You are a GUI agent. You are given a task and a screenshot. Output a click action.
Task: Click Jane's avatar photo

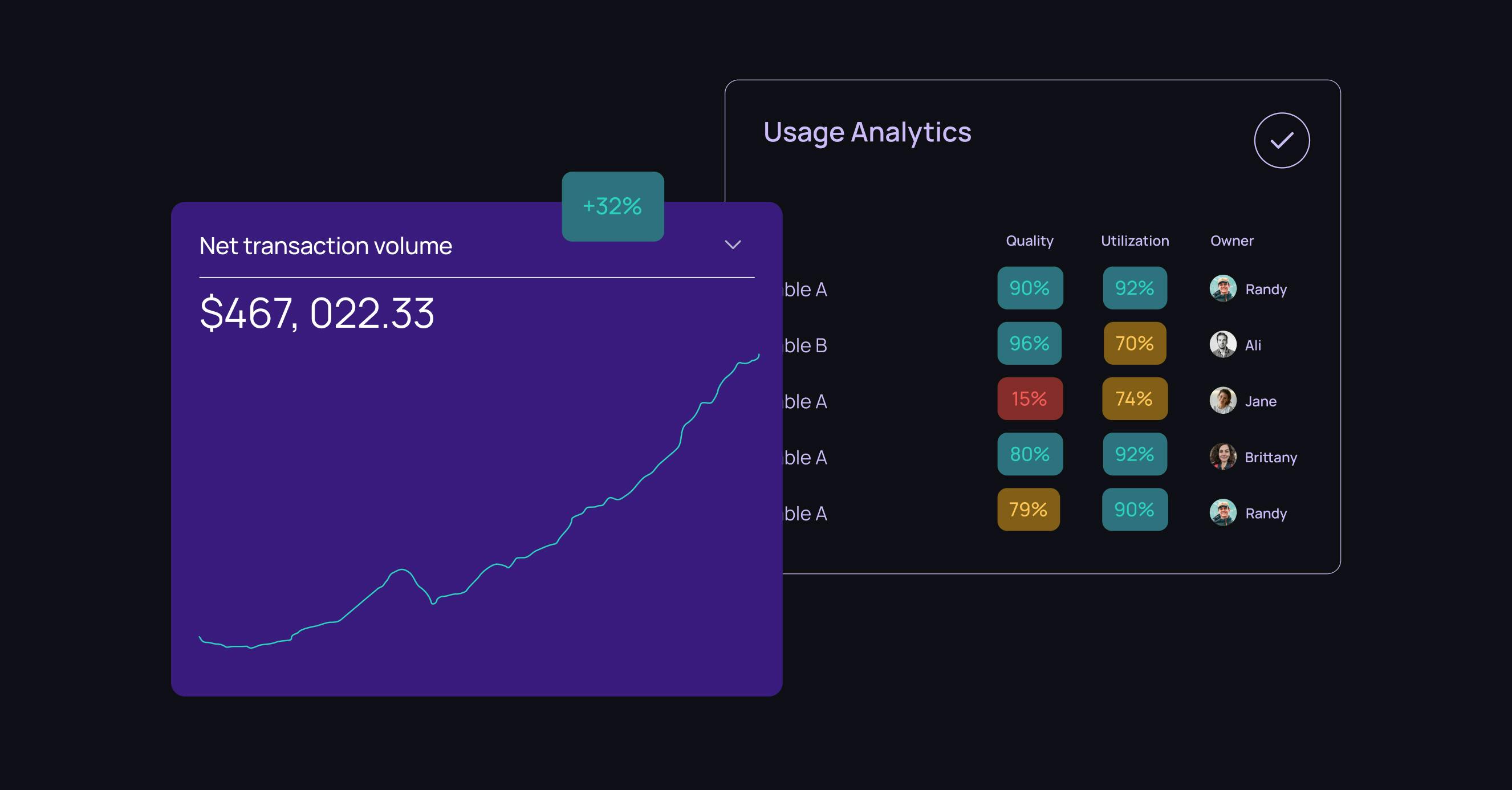(1222, 400)
